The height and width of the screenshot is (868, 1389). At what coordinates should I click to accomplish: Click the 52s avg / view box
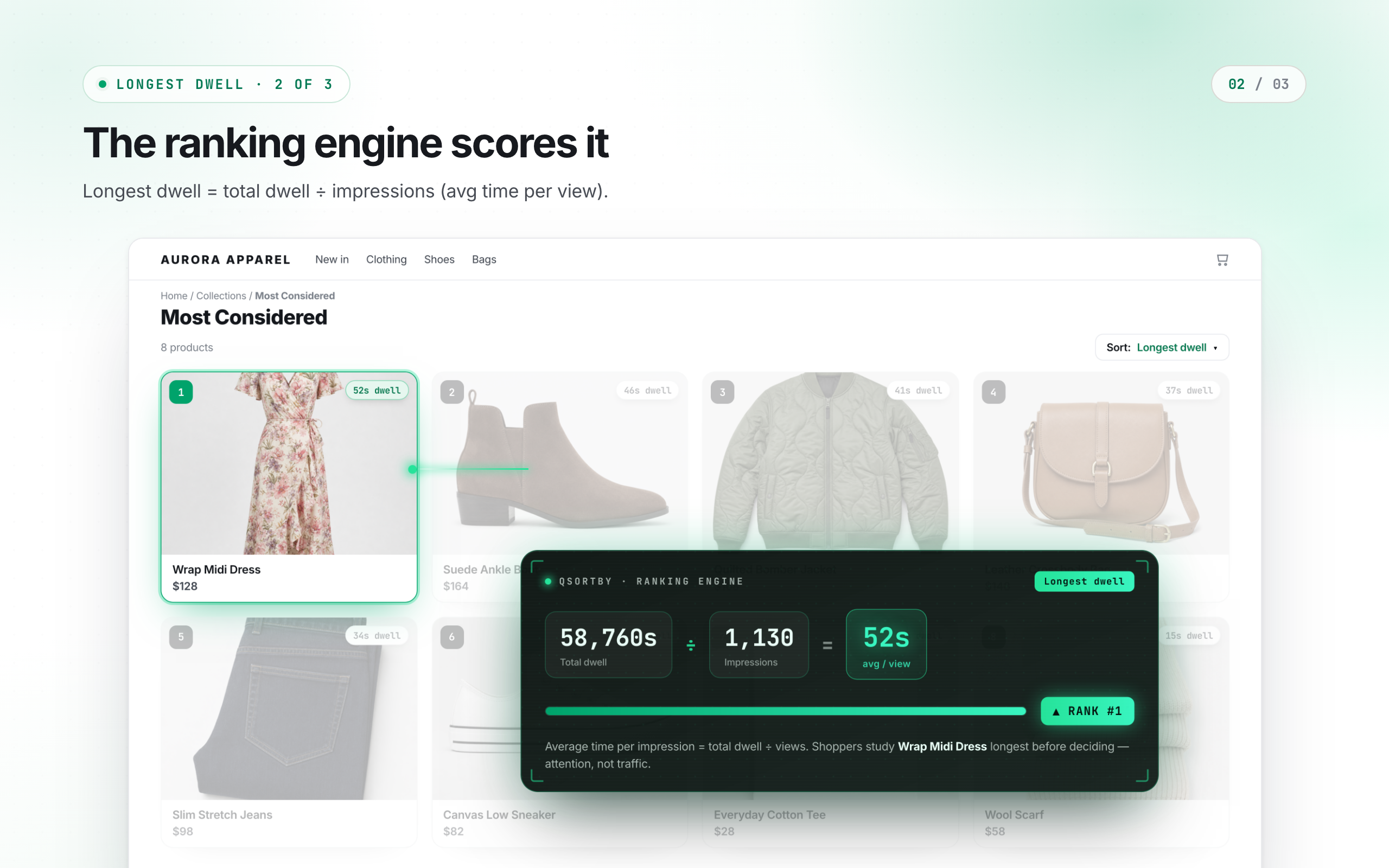coord(886,644)
